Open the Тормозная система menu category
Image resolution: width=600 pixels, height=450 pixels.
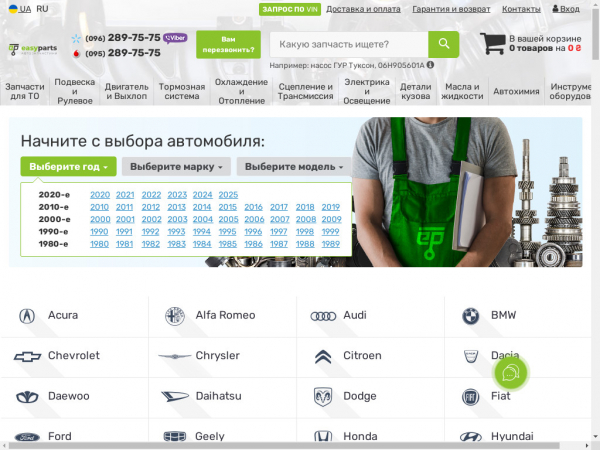click(x=181, y=92)
